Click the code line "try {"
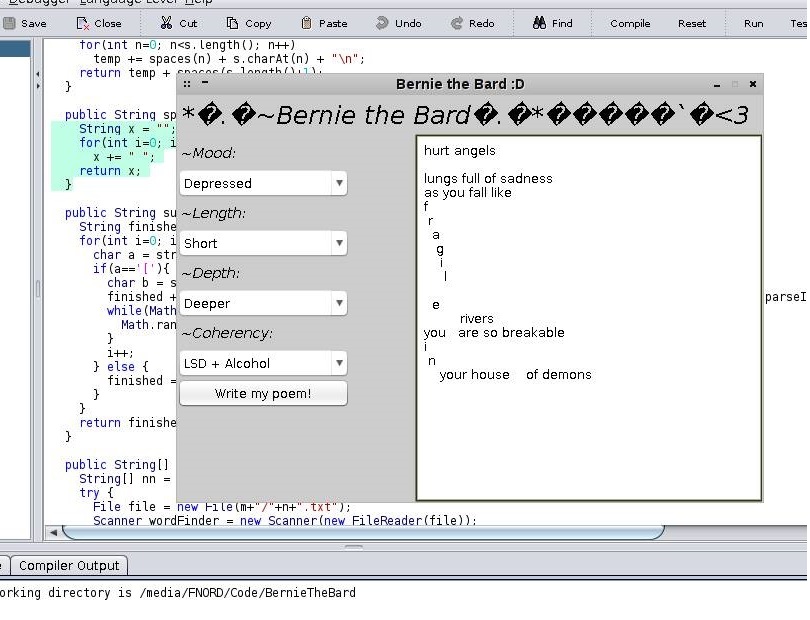810x620 pixels. click(96, 493)
